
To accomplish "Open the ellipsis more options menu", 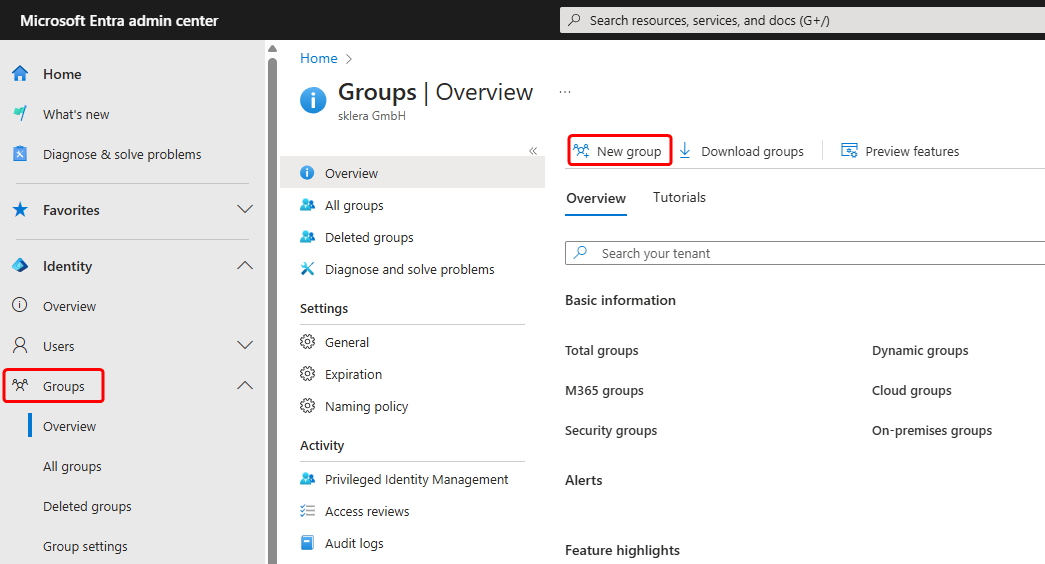I will tap(564, 92).
